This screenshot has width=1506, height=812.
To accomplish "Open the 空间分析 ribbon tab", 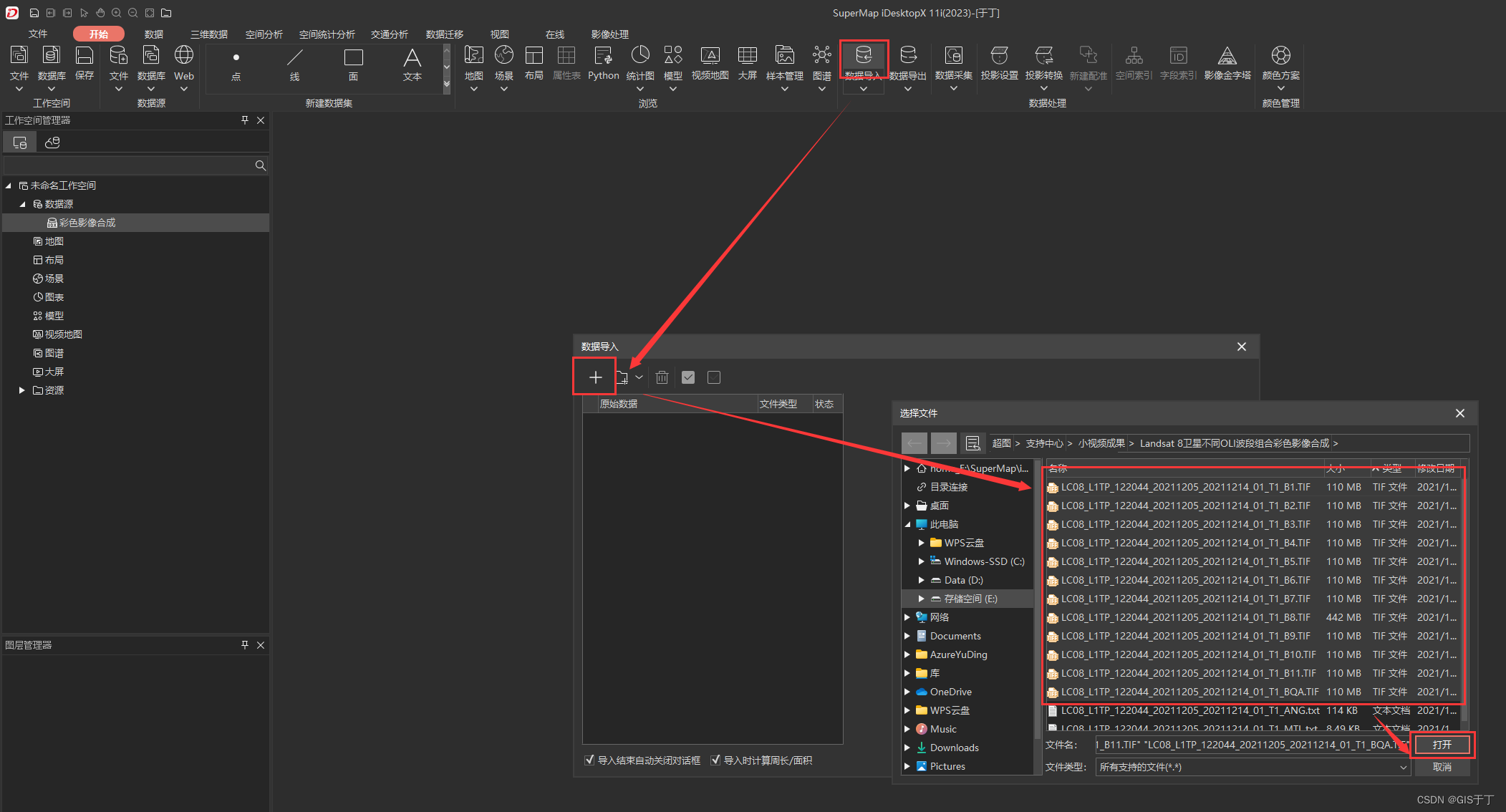I will tap(264, 34).
